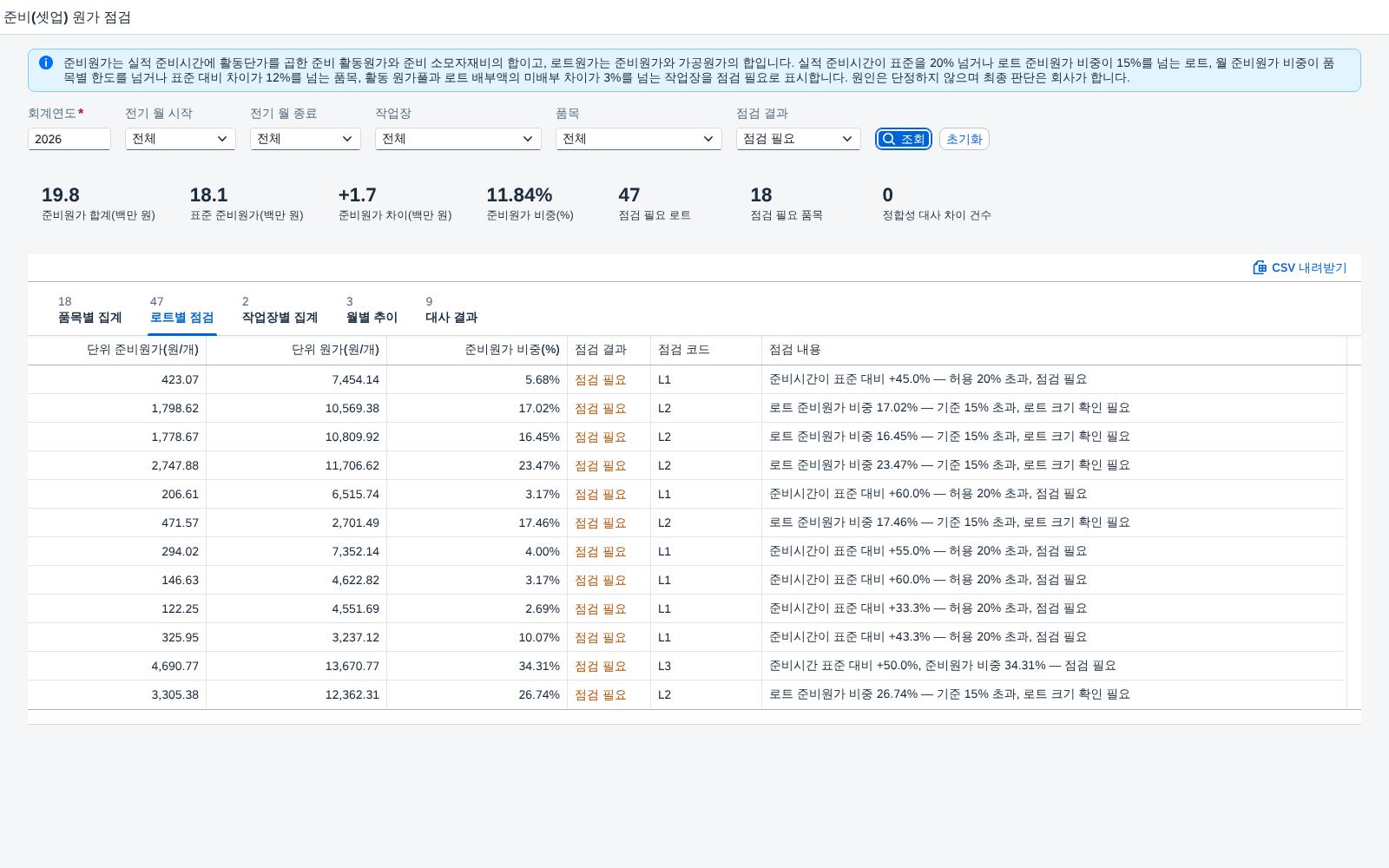The height and width of the screenshot is (868, 1389).
Task: Click the 점검 내용 text with +43.3%
Action: click(x=928, y=637)
